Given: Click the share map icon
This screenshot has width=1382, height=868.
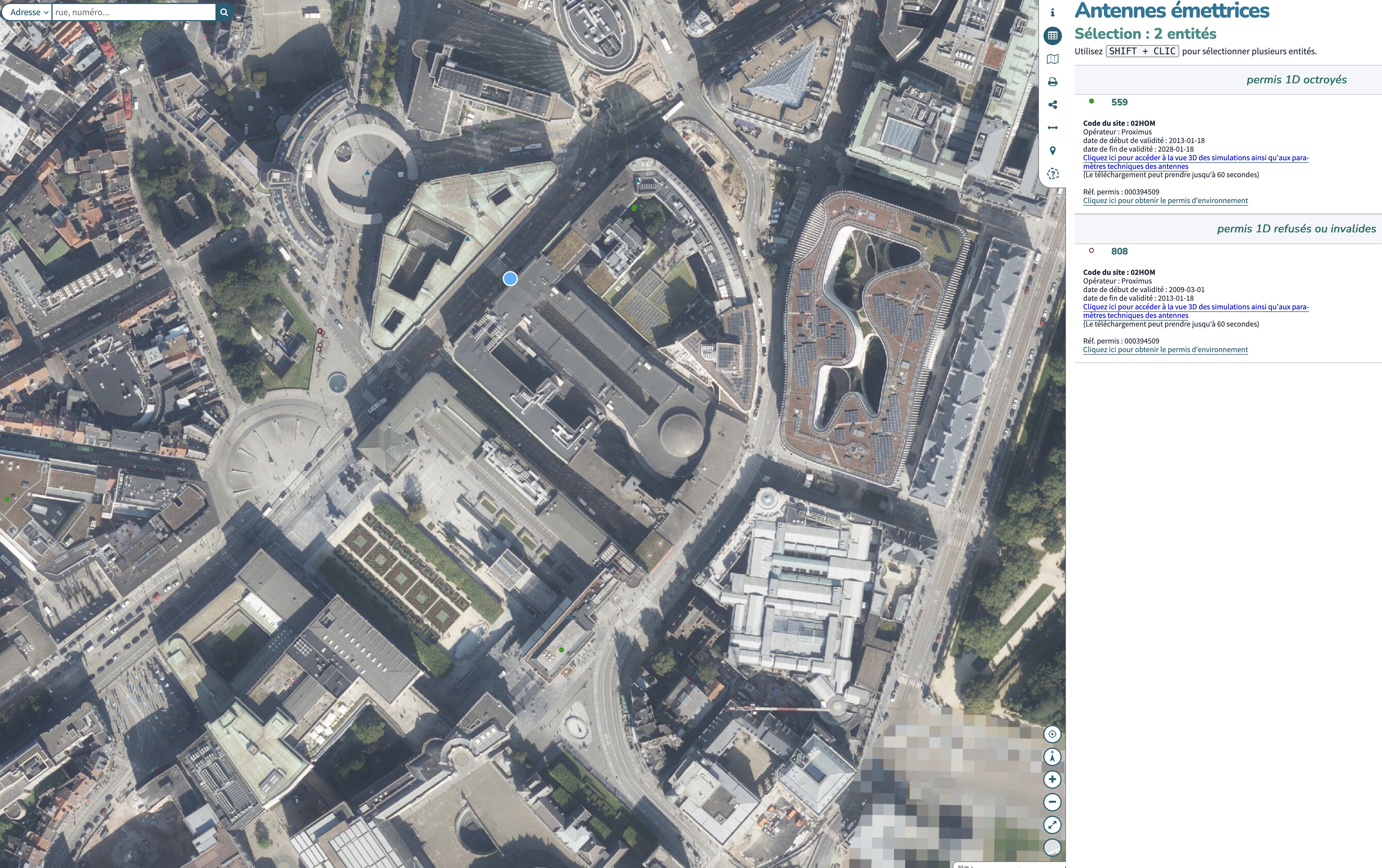Looking at the screenshot, I should (1052, 105).
